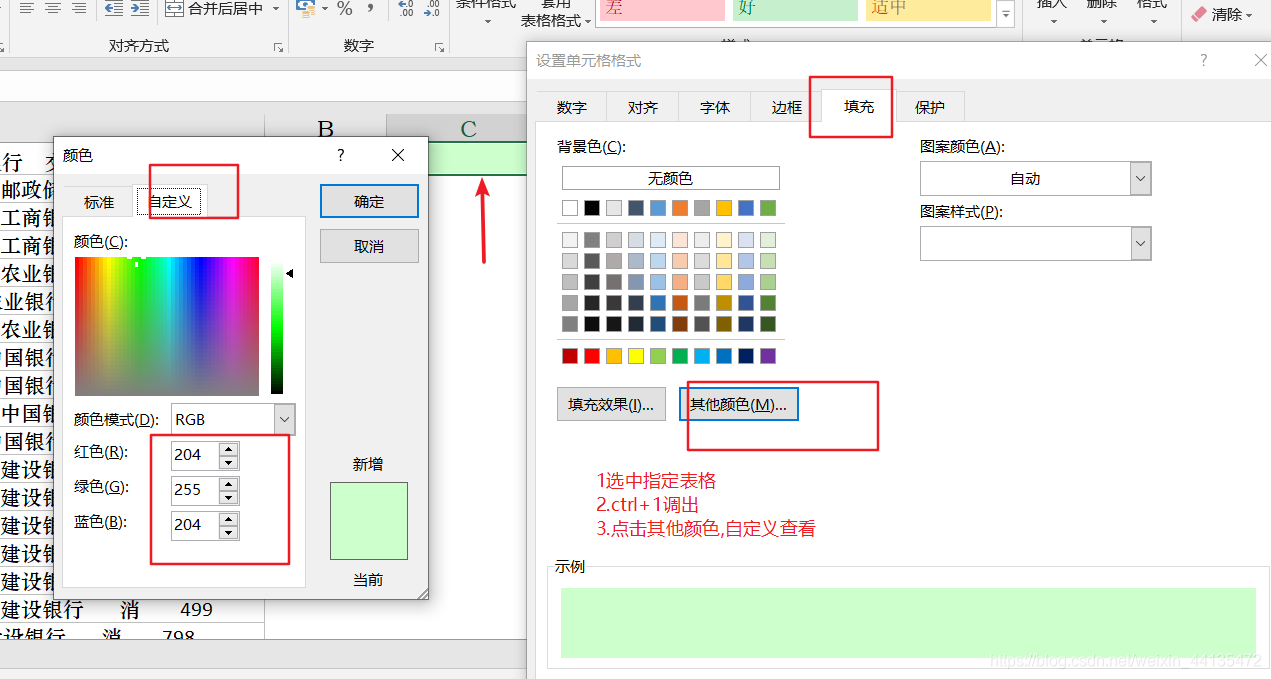This screenshot has height=679, width=1271.
Task: Switch to the 自定义 tab
Action: (x=170, y=201)
